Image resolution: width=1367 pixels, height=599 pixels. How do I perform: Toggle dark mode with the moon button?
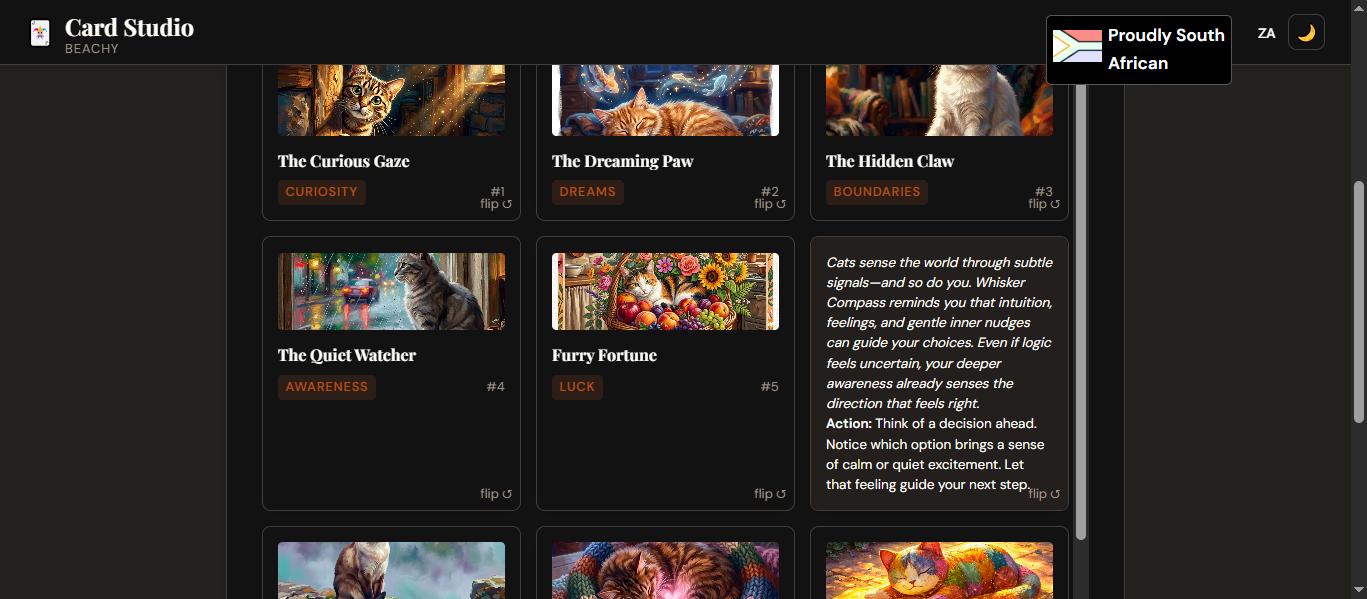click(1306, 33)
